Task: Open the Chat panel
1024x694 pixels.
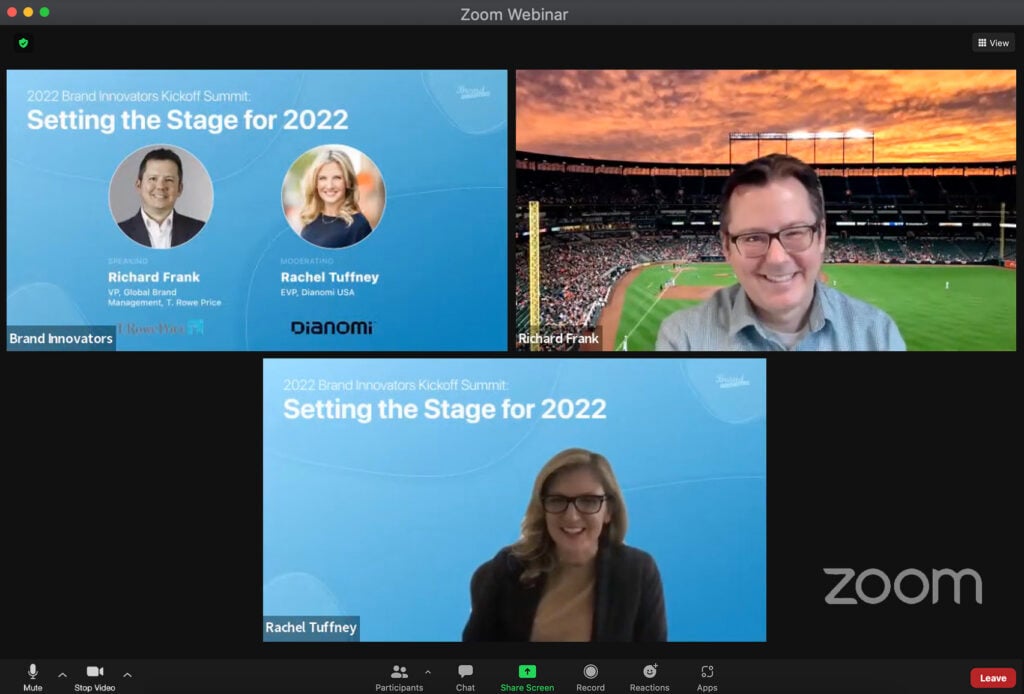Action: 465,675
